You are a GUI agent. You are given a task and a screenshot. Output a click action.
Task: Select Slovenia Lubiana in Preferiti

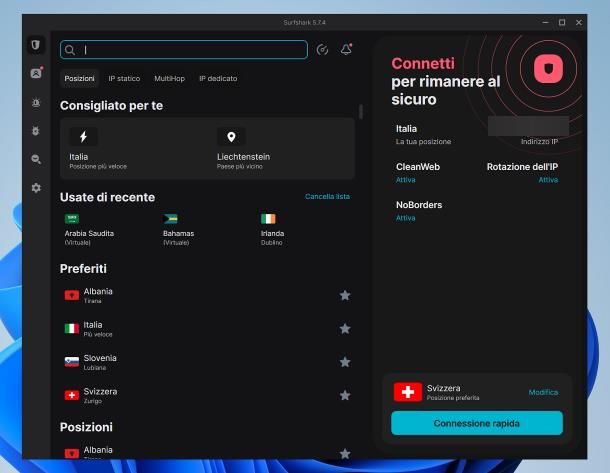click(207, 362)
